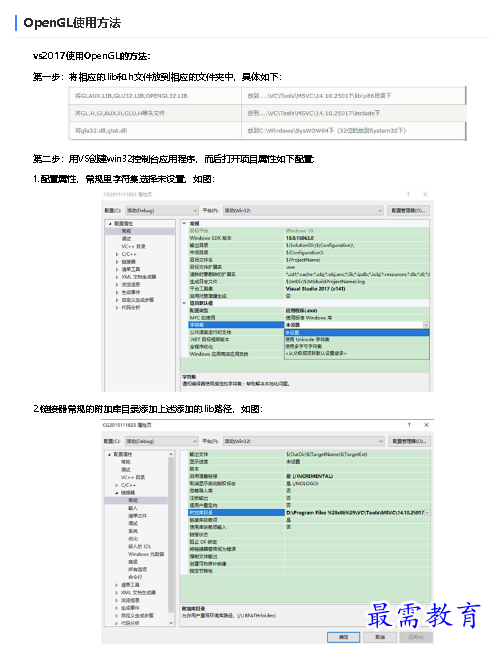Click the glu32.dll,glut.dll table cell

(x=155, y=130)
